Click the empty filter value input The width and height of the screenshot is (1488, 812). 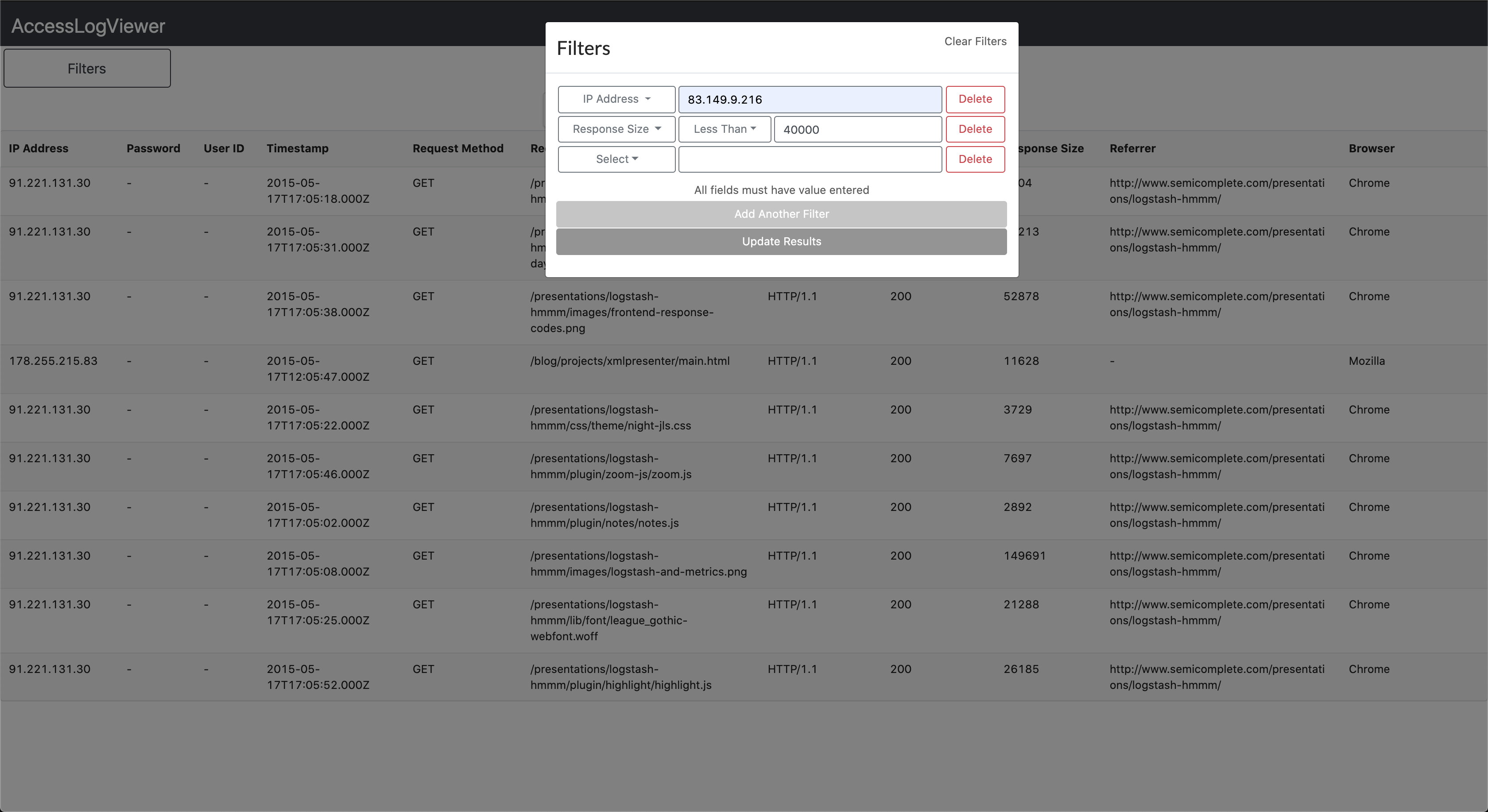click(809, 159)
